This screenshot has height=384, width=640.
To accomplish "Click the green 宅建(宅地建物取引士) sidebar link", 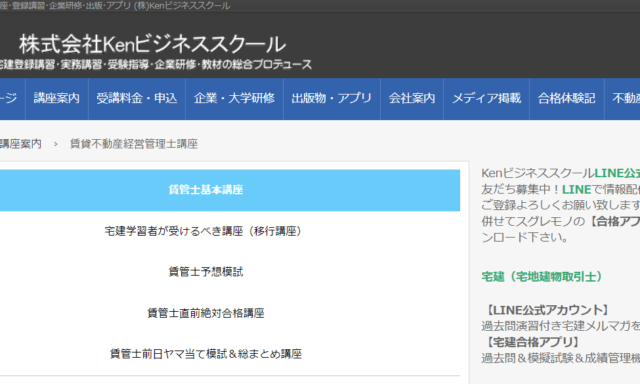I will point(543,277).
